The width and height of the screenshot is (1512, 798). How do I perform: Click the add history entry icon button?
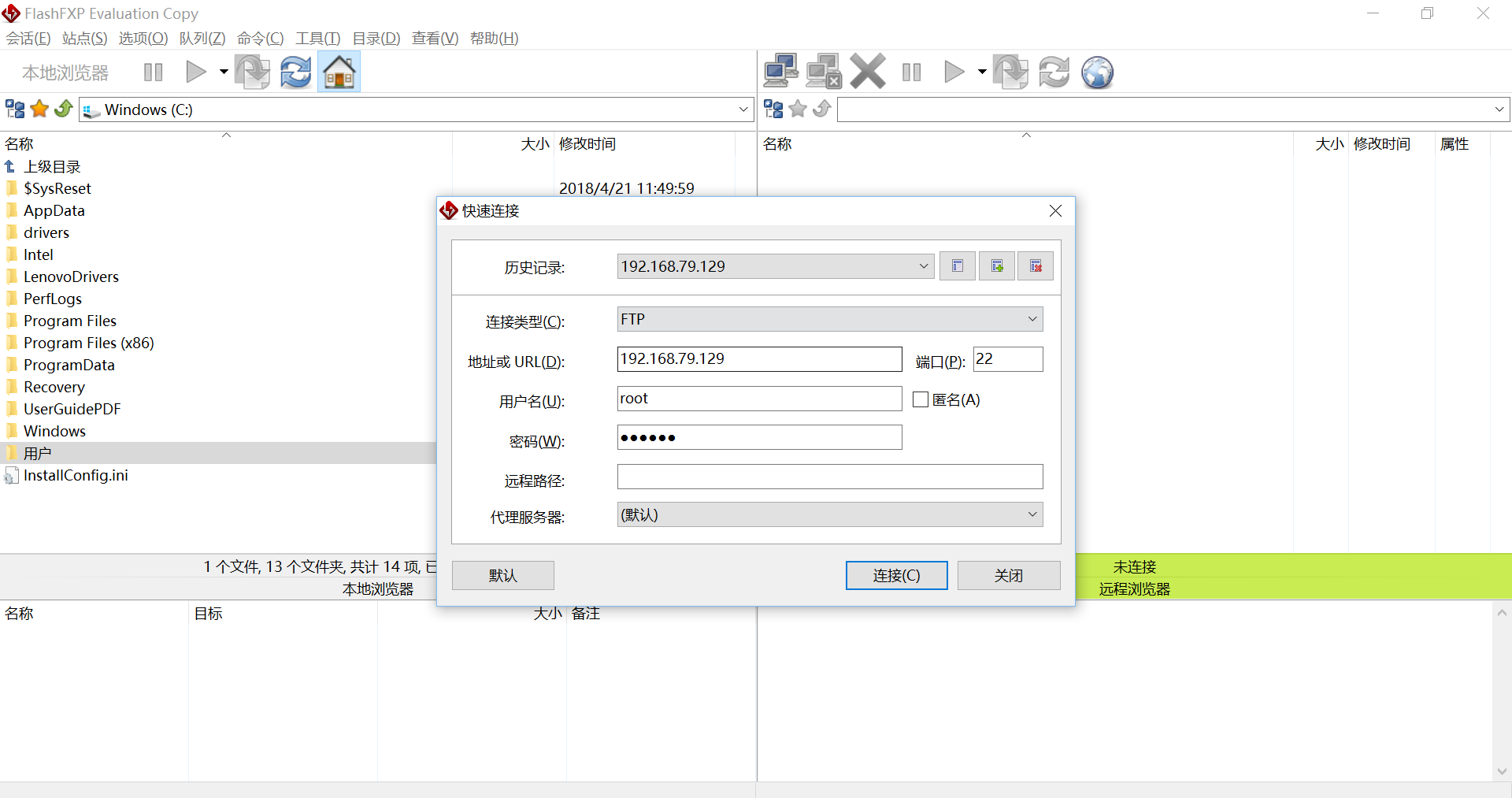[997, 266]
